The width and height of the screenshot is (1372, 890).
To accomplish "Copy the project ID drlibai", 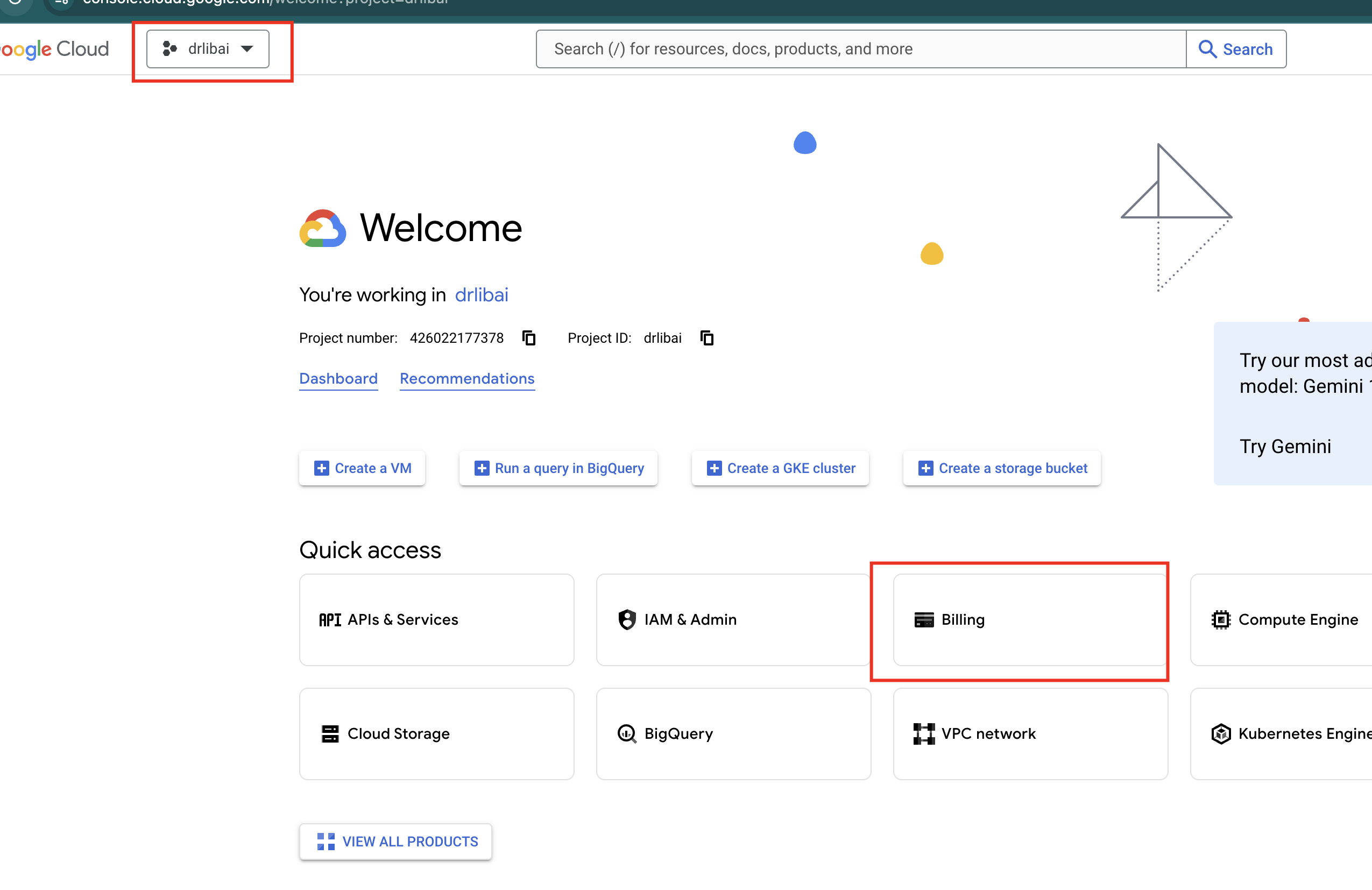I will coord(707,338).
